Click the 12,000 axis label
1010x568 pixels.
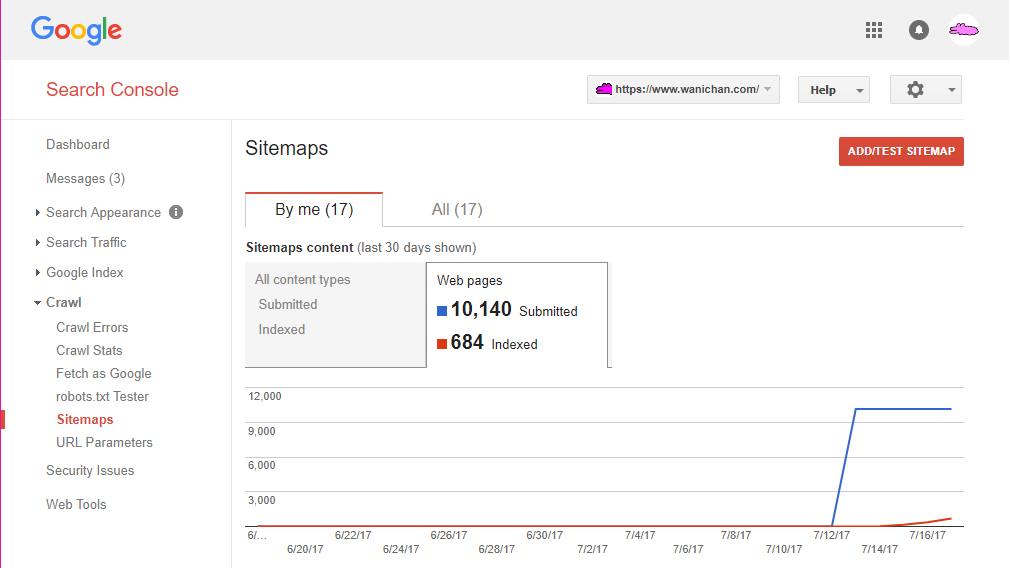265,396
